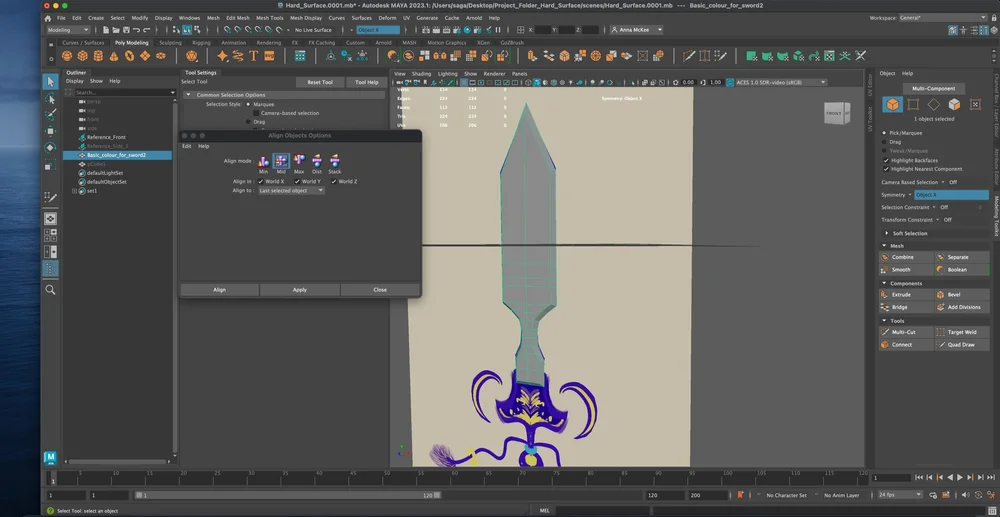Viewport: 1000px width, 517px height.
Task: Switch to the Sculpting shelf tab
Action: [x=170, y=43]
